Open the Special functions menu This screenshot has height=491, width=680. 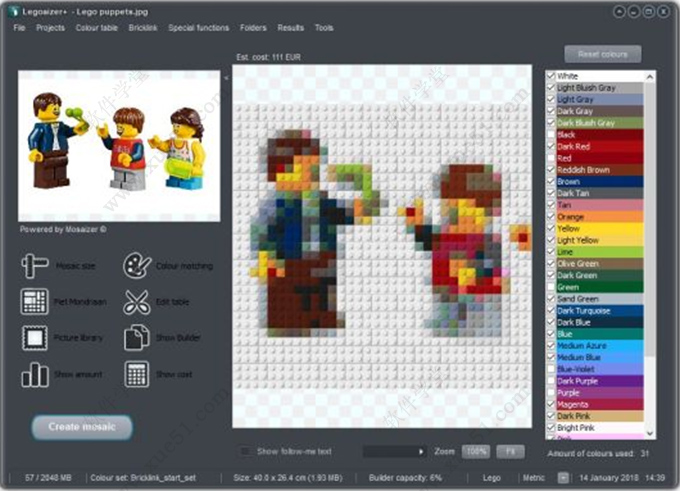click(199, 28)
